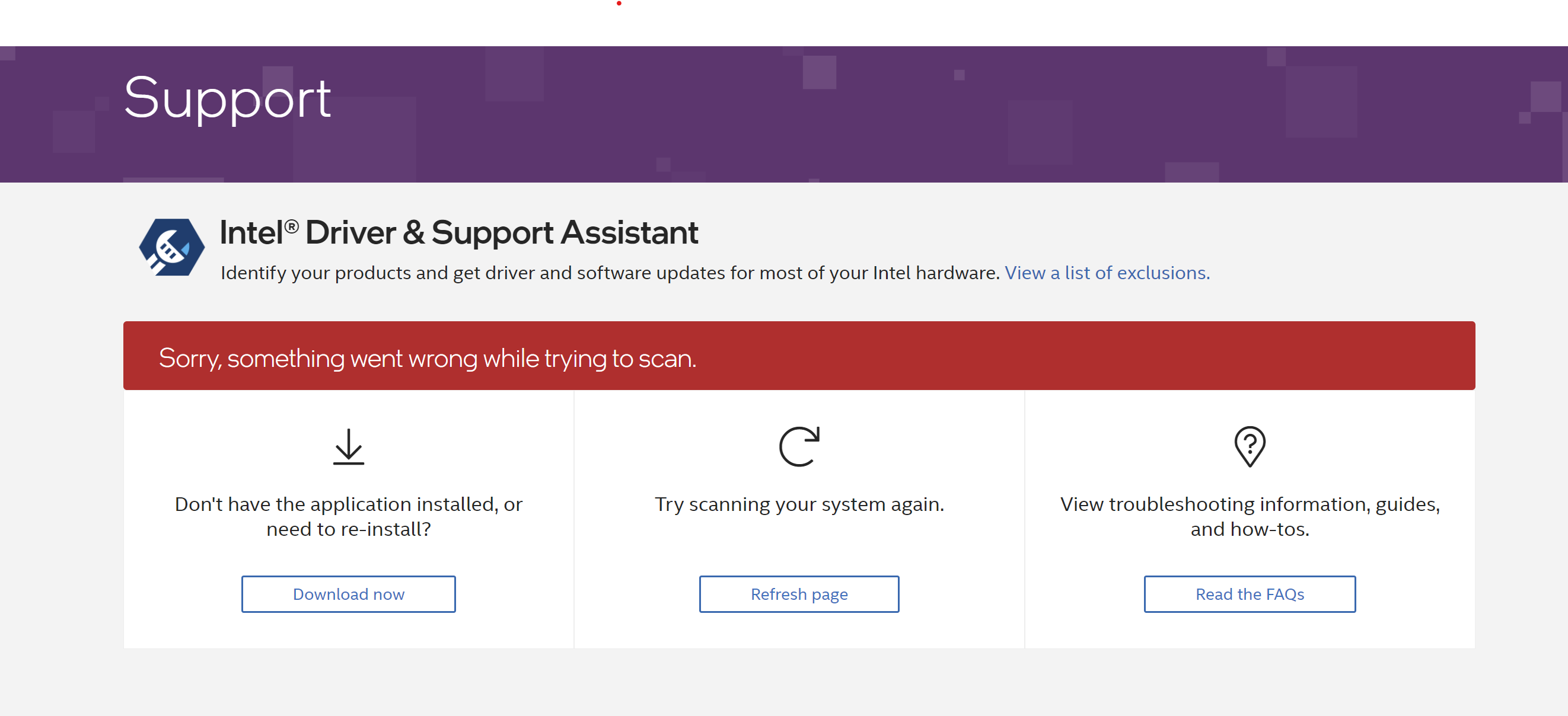The width and height of the screenshot is (1568, 716).
Task: Open the Read the FAQs button
Action: (1249, 594)
